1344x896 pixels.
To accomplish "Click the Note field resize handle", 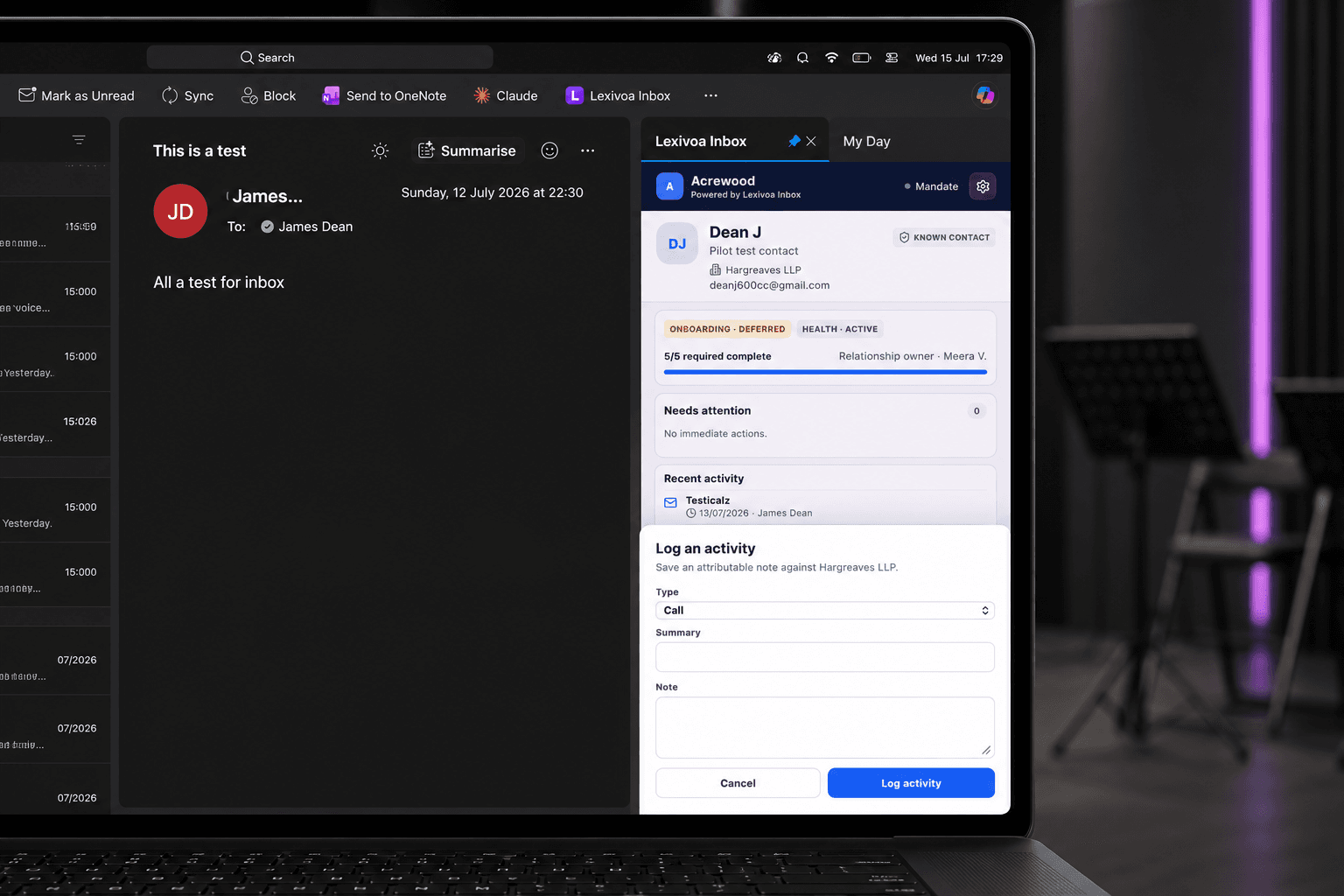I will coord(986,749).
